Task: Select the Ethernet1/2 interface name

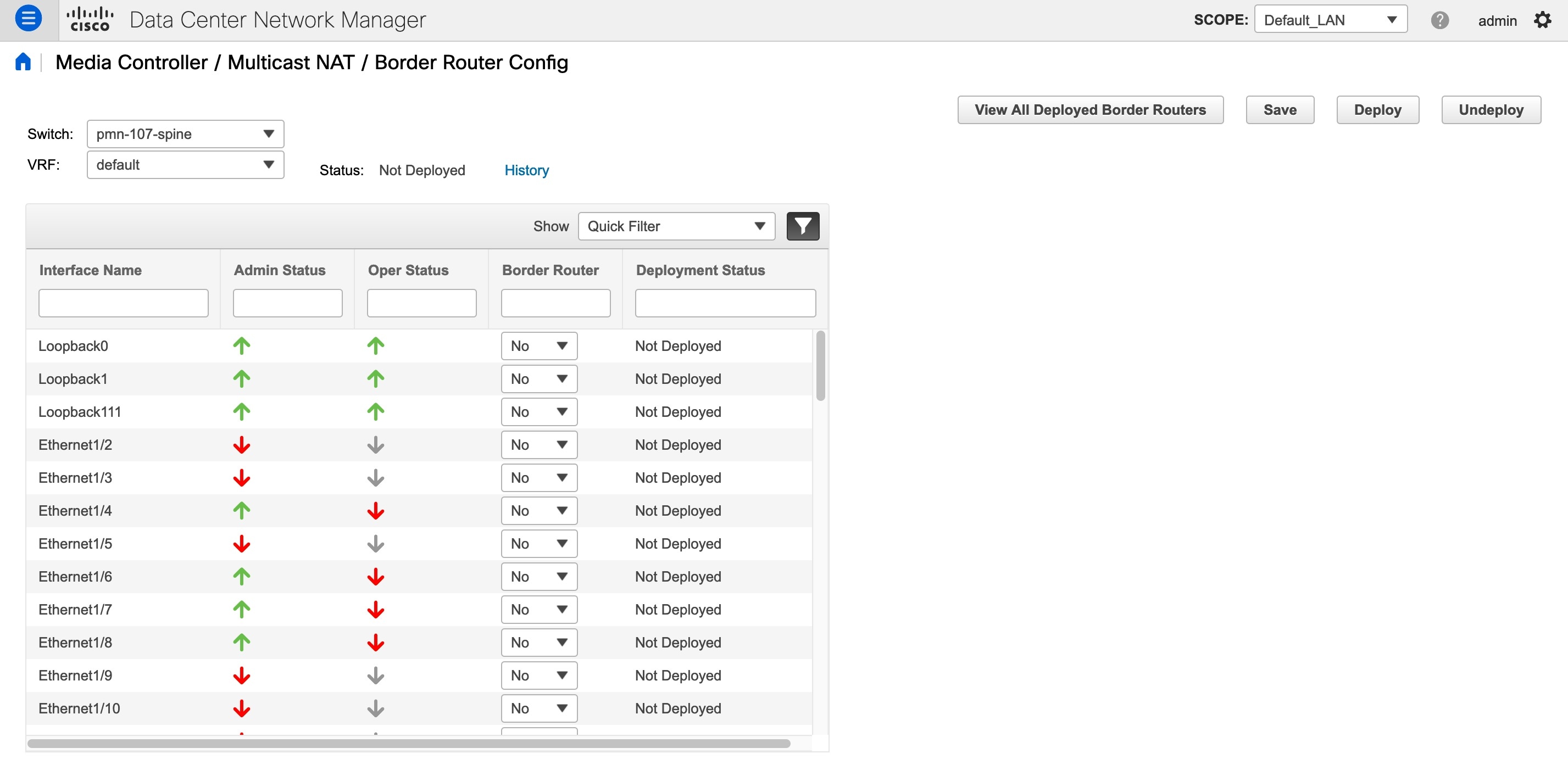Action: pyautogui.click(x=75, y=445)
